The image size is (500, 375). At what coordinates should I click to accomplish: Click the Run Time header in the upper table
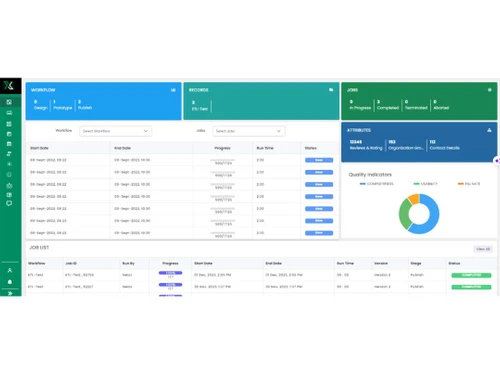point(265,148)
